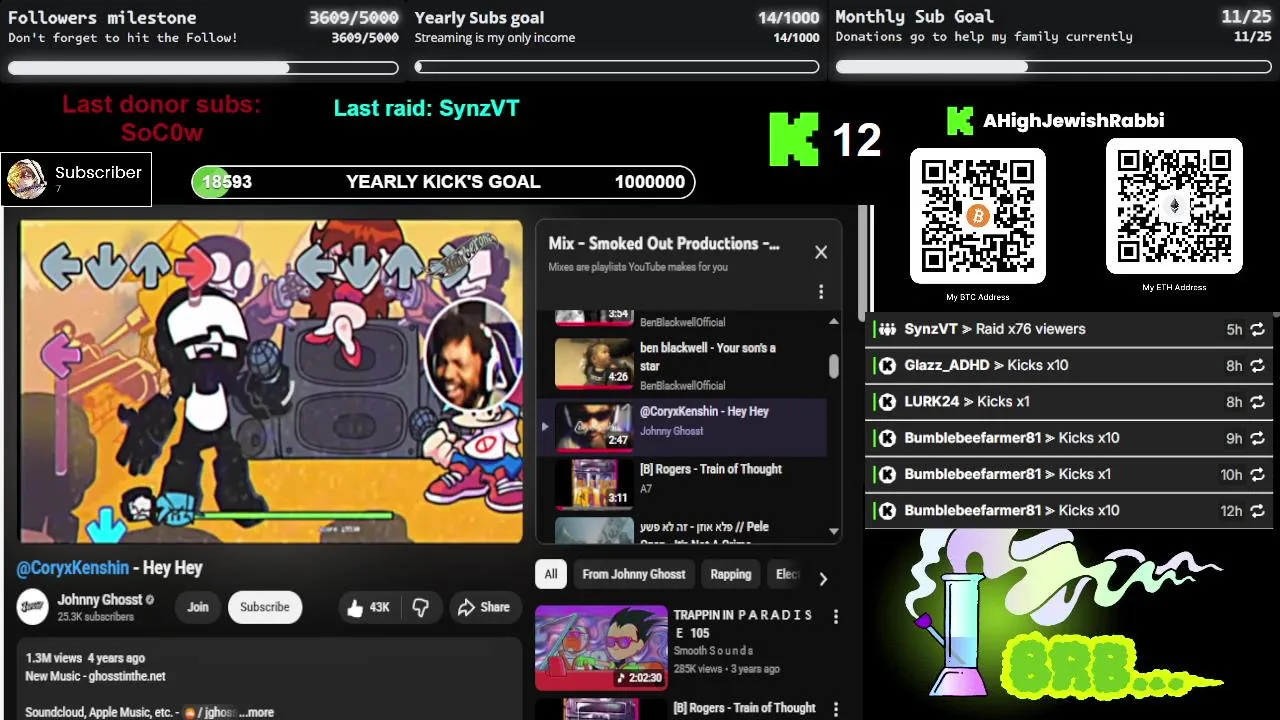This screenshot has width=1280, height=720.
Task: Click the 43K likes count
Action: pyautogui.click(x=380, y=607)
